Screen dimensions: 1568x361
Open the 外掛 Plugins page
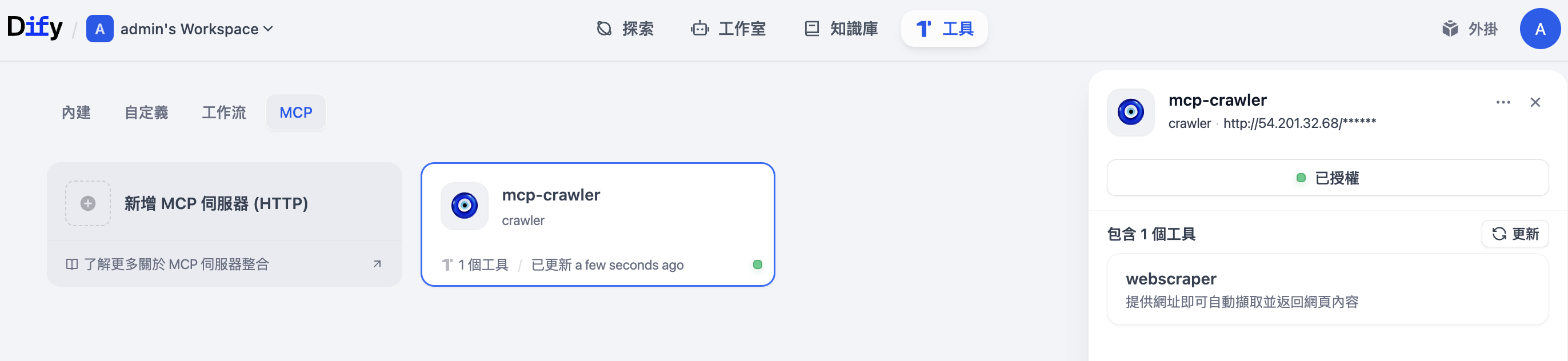click(1470, 29)
